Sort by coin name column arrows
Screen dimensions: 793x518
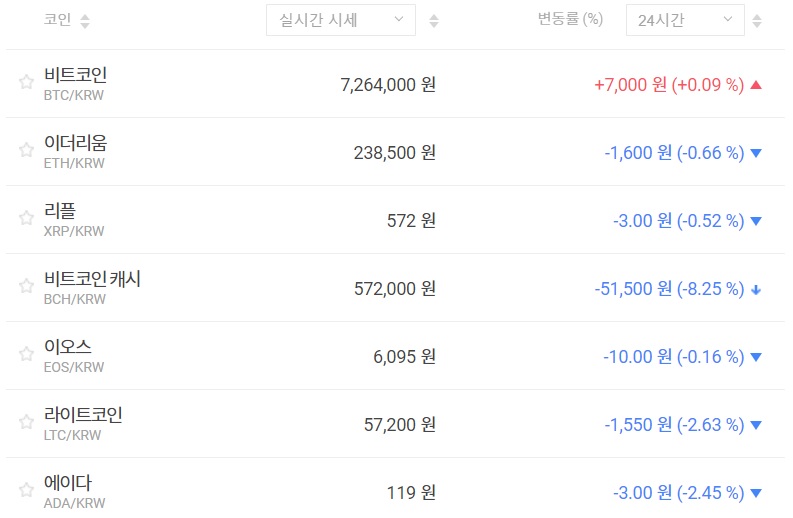point(84,21)
